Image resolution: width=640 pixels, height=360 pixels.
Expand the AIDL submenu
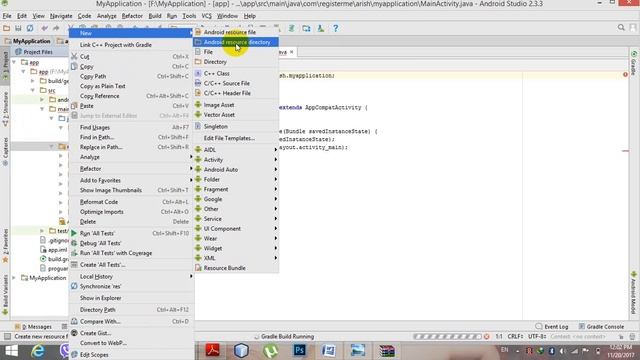pos(236,150)
